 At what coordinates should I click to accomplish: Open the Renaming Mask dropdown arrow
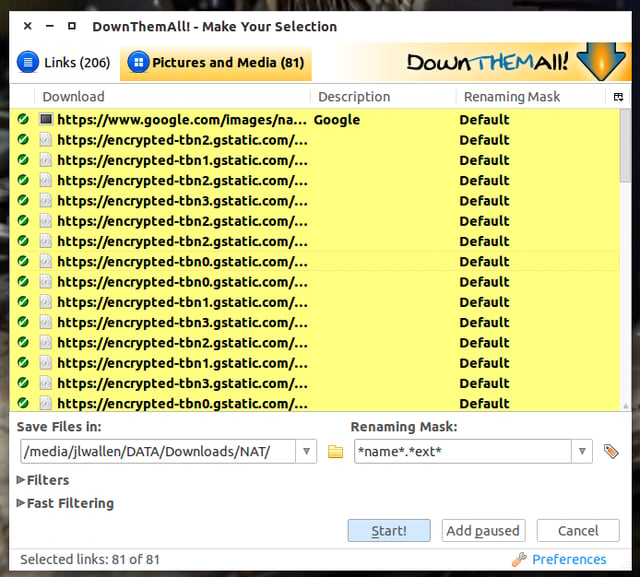click(x=582, y=451)
